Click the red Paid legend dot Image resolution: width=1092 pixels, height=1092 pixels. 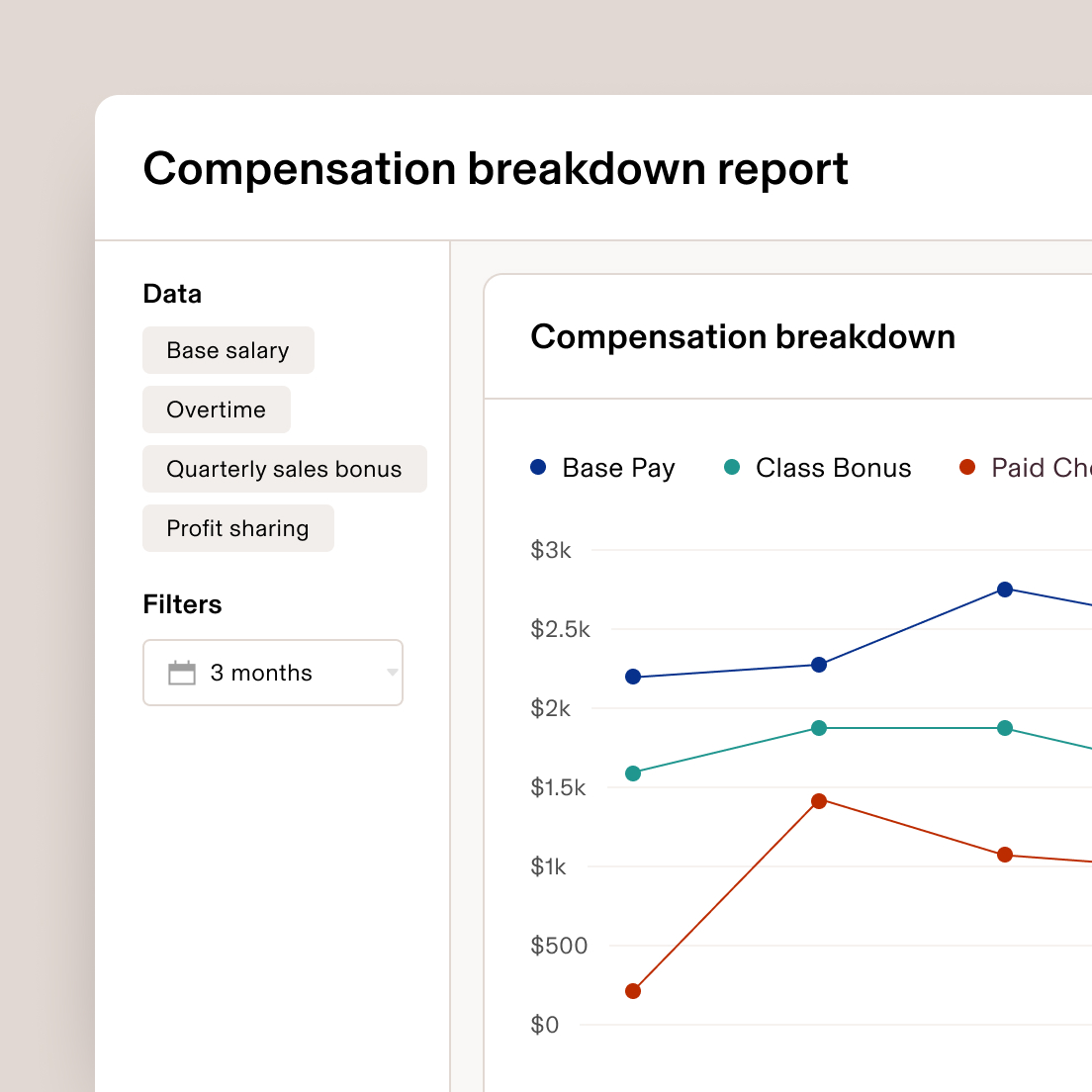966,467
